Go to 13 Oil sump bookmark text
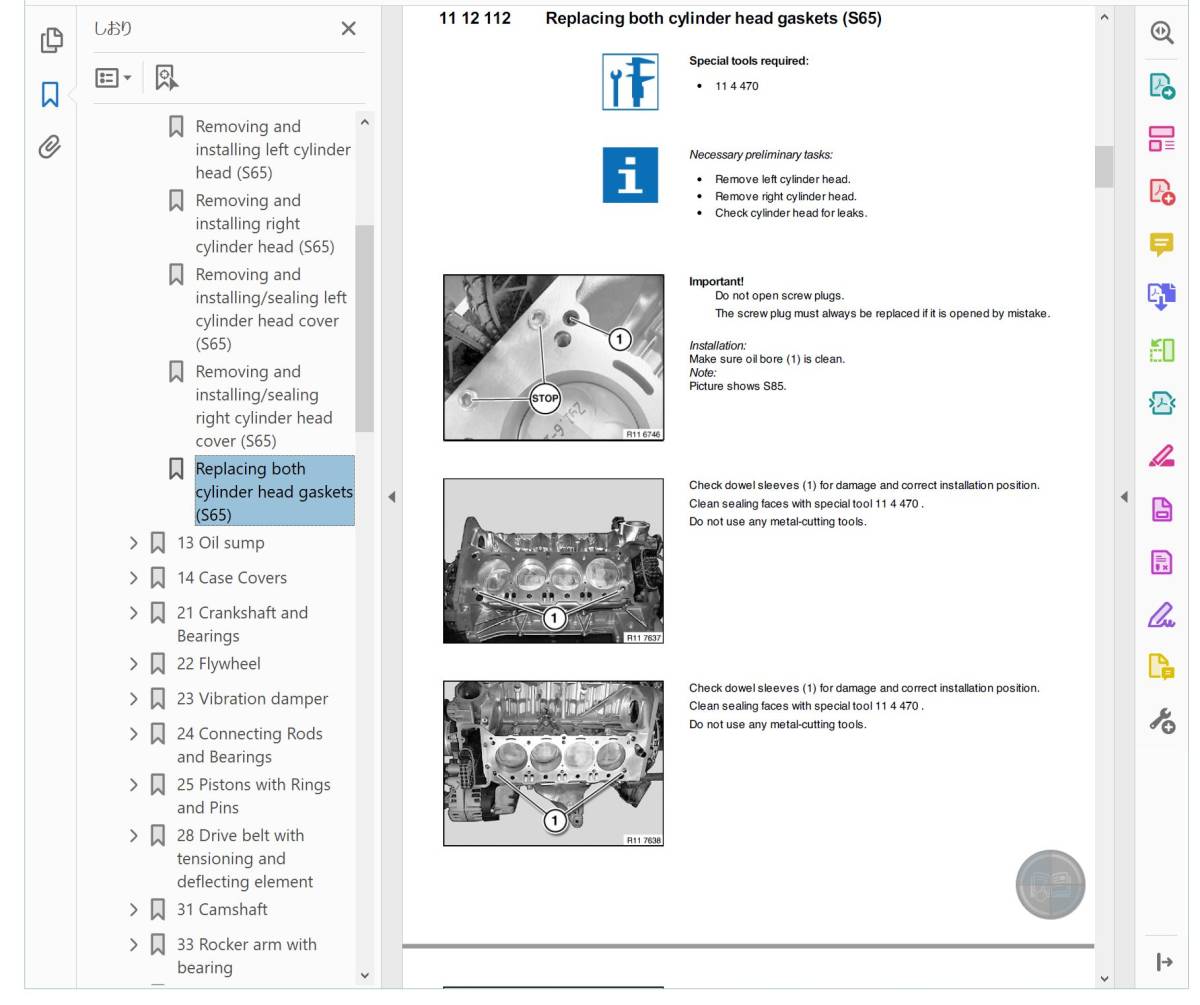 click(x=220, y=543)
